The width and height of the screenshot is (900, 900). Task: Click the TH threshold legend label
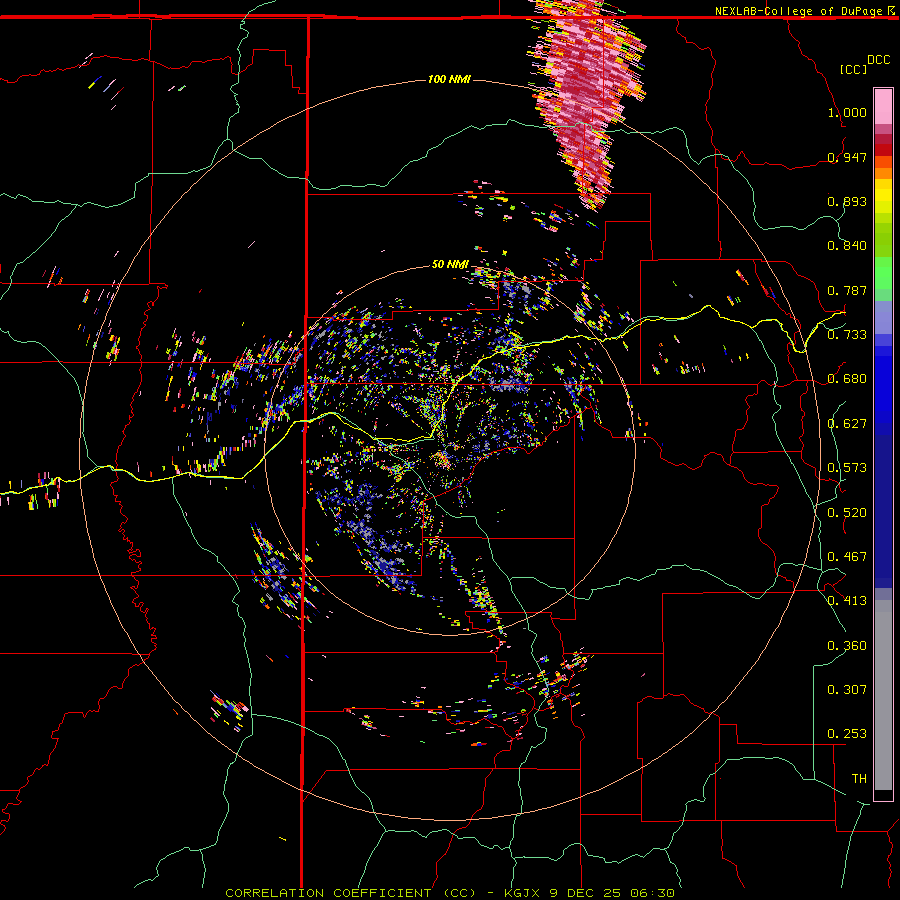click(859, 779)
